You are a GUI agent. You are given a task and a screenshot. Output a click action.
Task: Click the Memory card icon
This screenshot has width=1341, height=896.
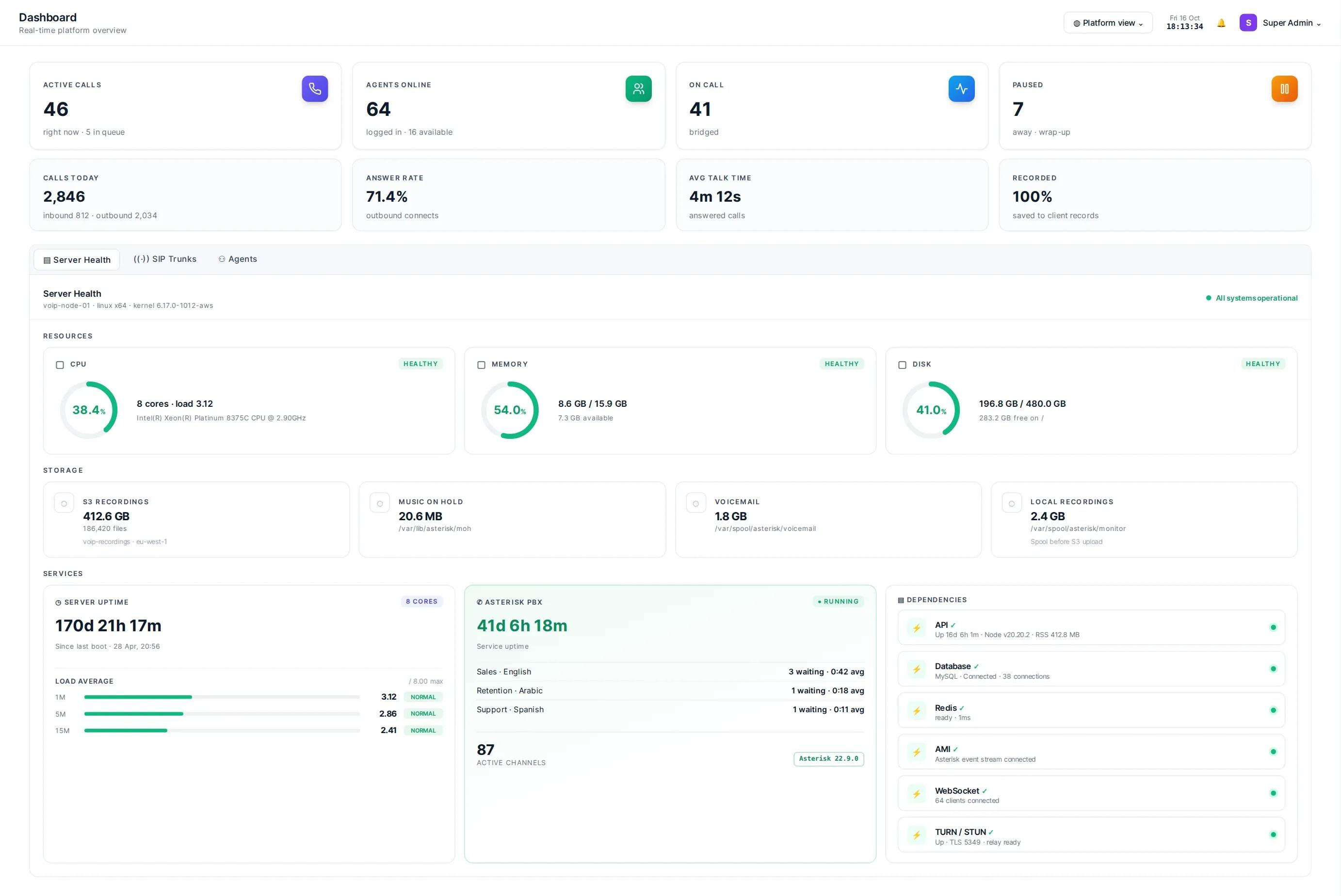tap(481, 365)
